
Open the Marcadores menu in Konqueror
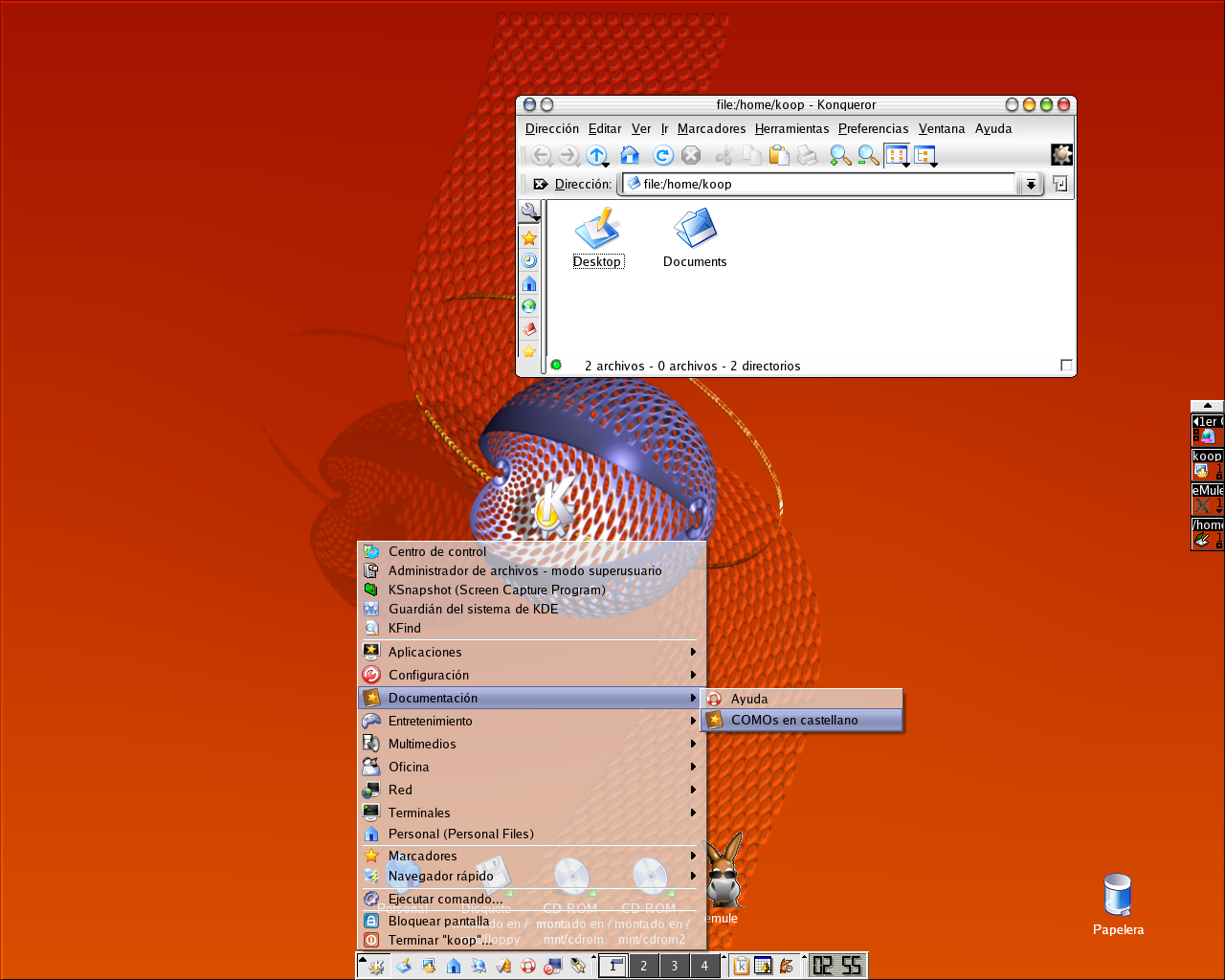click(x=711, y=128)
